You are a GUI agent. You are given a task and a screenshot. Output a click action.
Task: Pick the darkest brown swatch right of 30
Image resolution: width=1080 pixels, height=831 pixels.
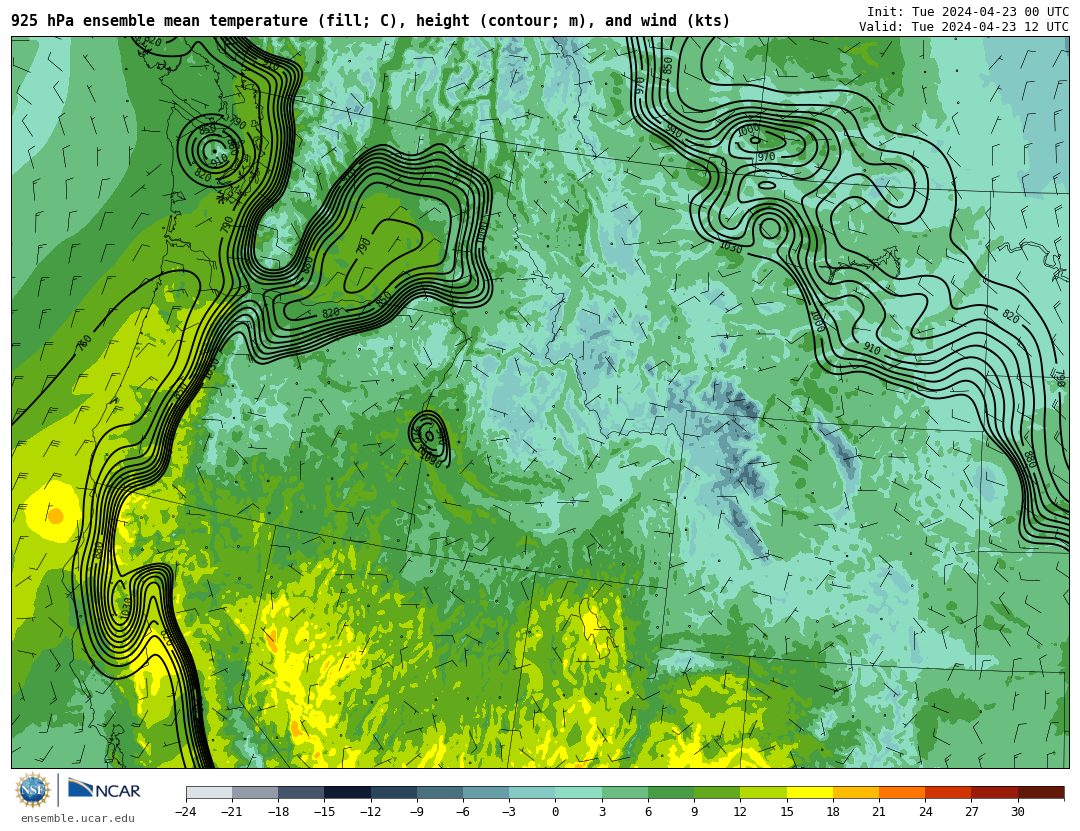tap(1041, 792)
